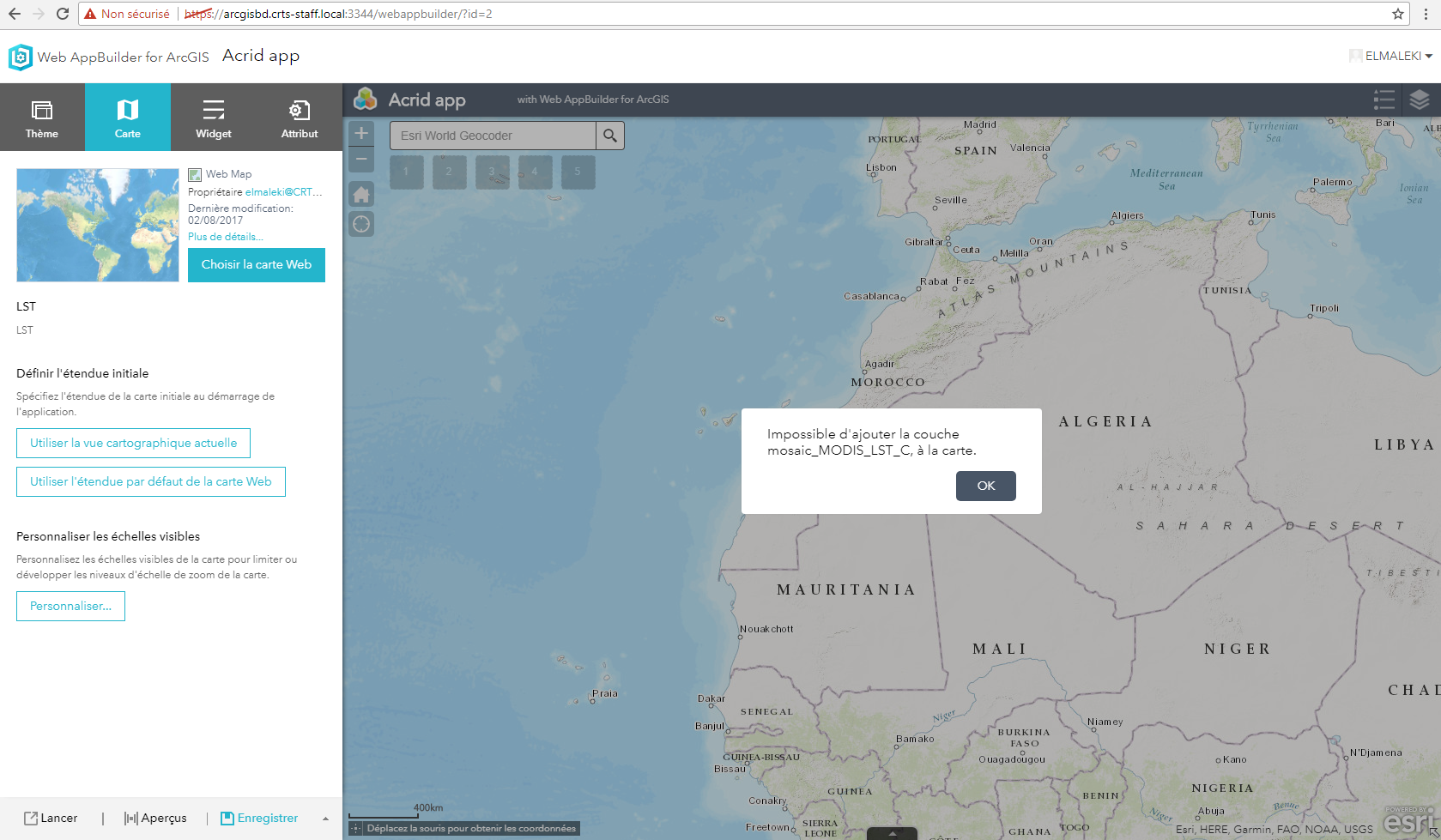Viewport: 1441px width, 840px height.
Task: Click Choisir la carte Web button
Action: [257, 264]
